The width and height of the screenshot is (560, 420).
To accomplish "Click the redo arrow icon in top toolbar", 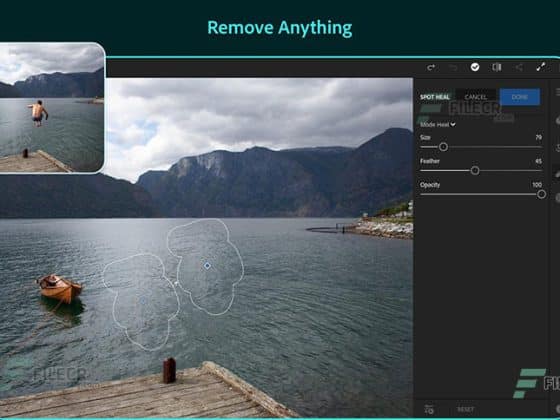I will pyautogui.click(x=431, y=67).
